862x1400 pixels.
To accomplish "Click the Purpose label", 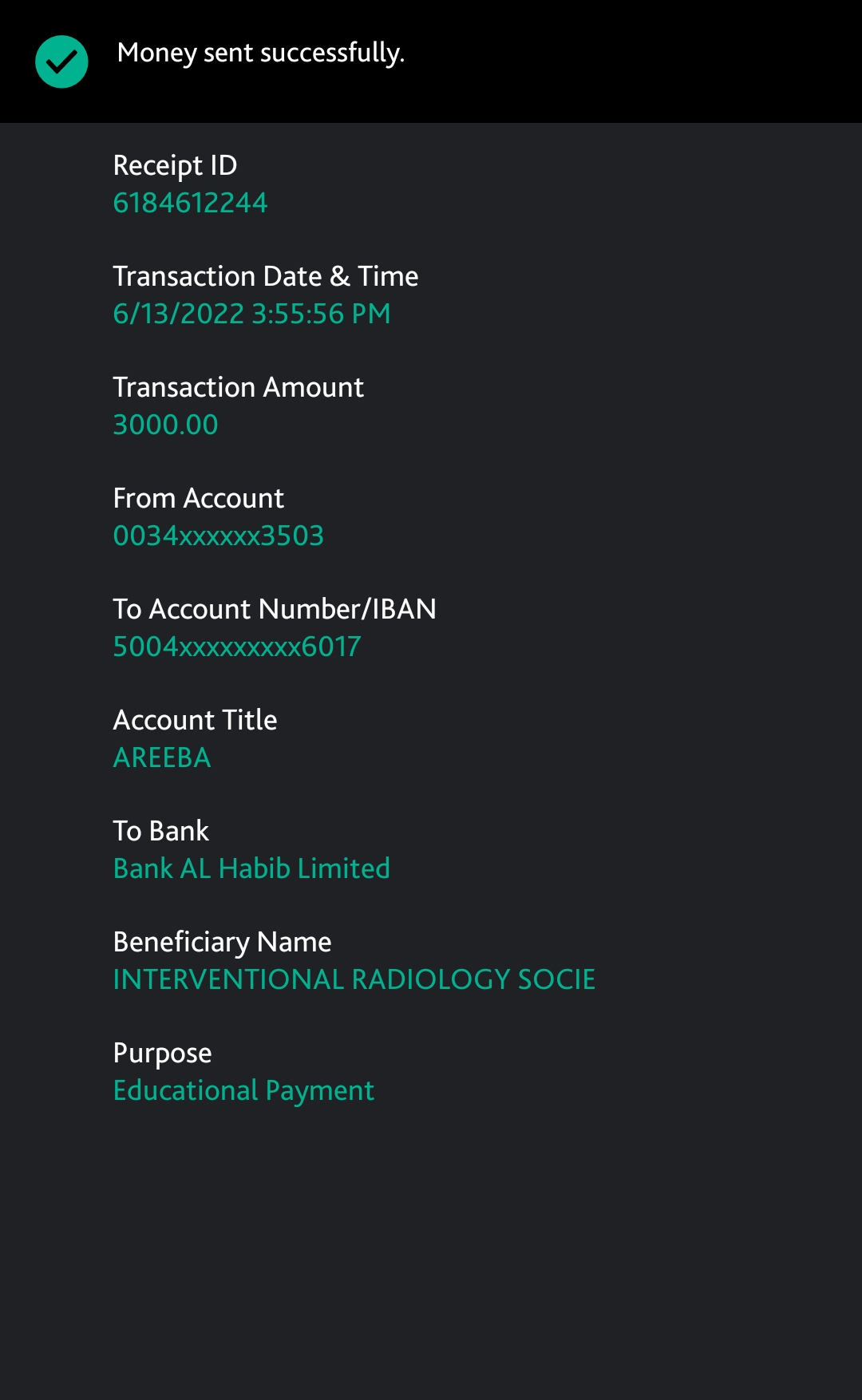I will tap(162, 1053).
